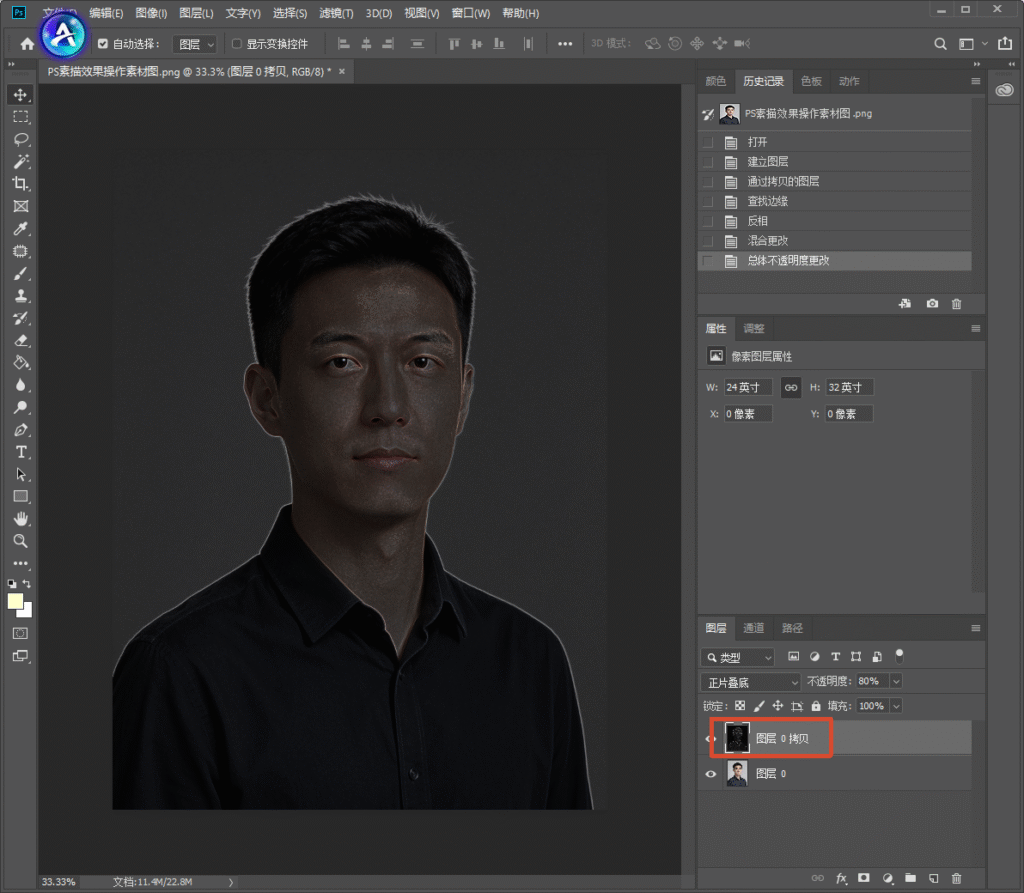
Task: Switch to the 通道 tab
Action: [754, 628]
